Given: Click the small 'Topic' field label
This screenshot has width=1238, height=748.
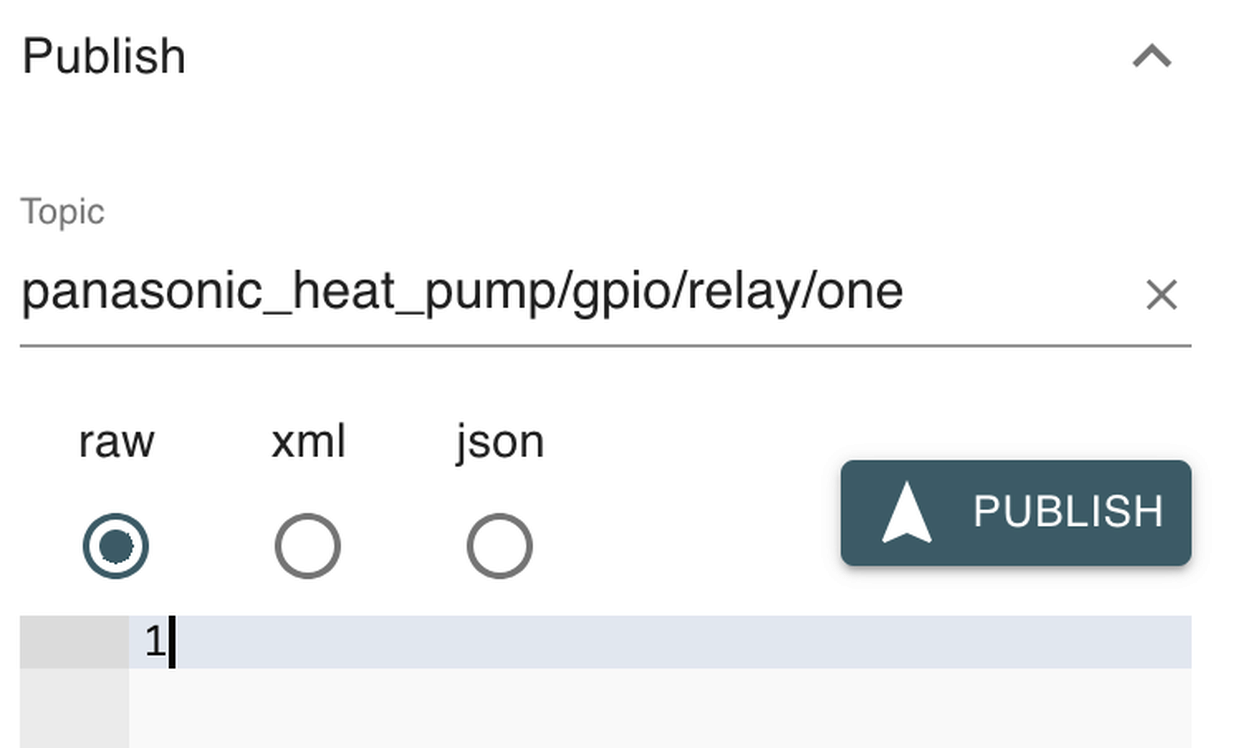Looking at the screenshot, I should coord(62,212).
